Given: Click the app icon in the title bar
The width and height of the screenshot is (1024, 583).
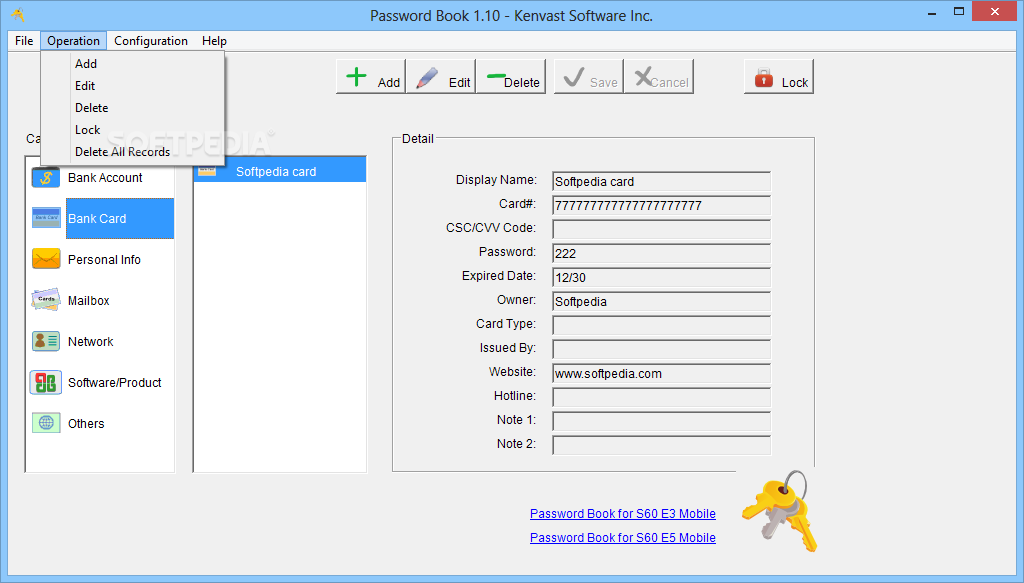Looking at the screenshot, I should pos(18,14).
